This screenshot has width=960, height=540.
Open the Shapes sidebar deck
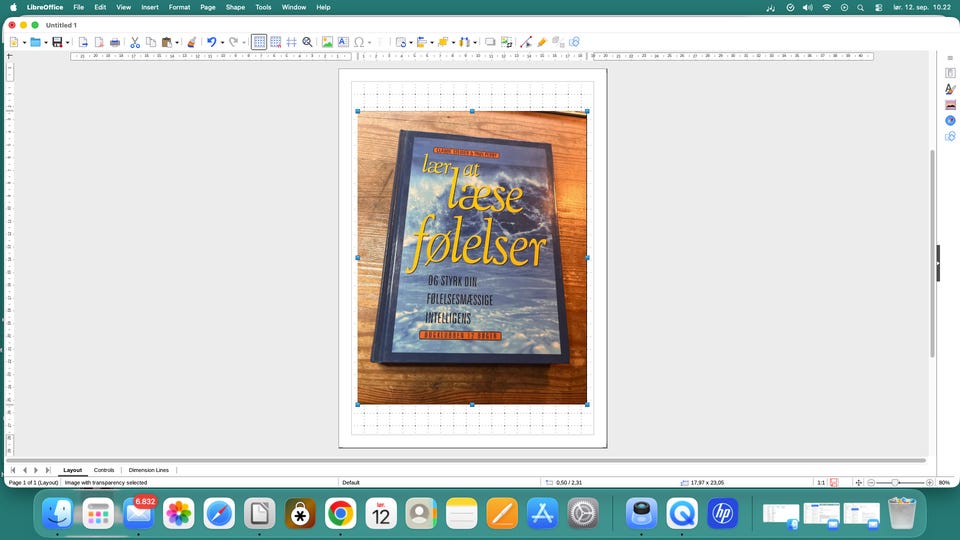(x=950, y=137)
